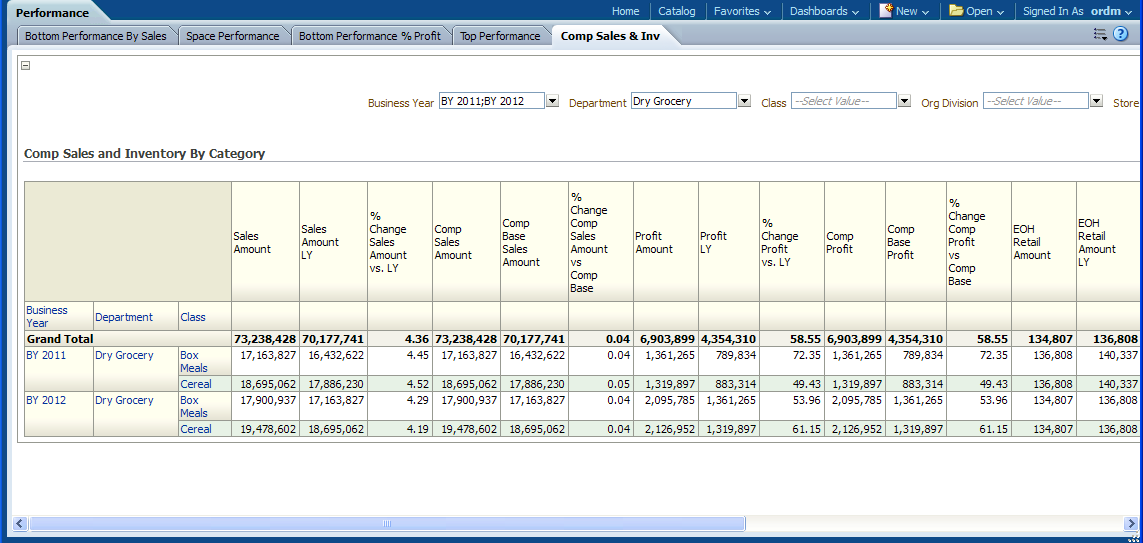
Task: Open the Class dropdown arrow
Action: [904, 101]
